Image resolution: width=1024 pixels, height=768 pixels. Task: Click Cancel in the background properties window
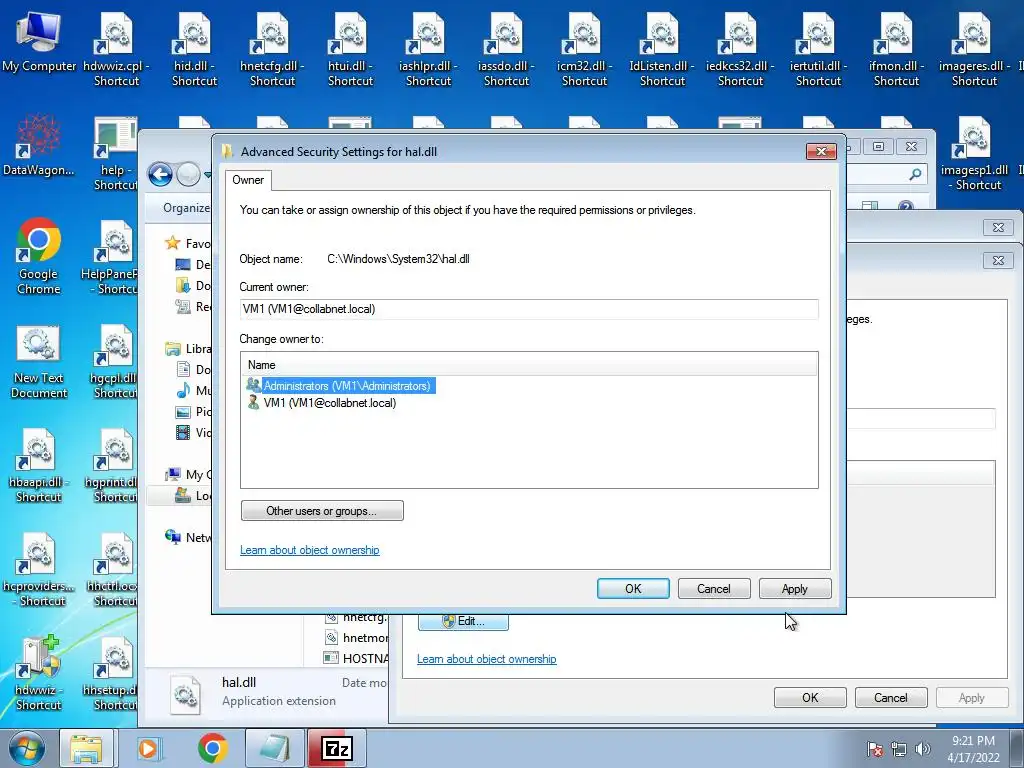pos(891,697)
